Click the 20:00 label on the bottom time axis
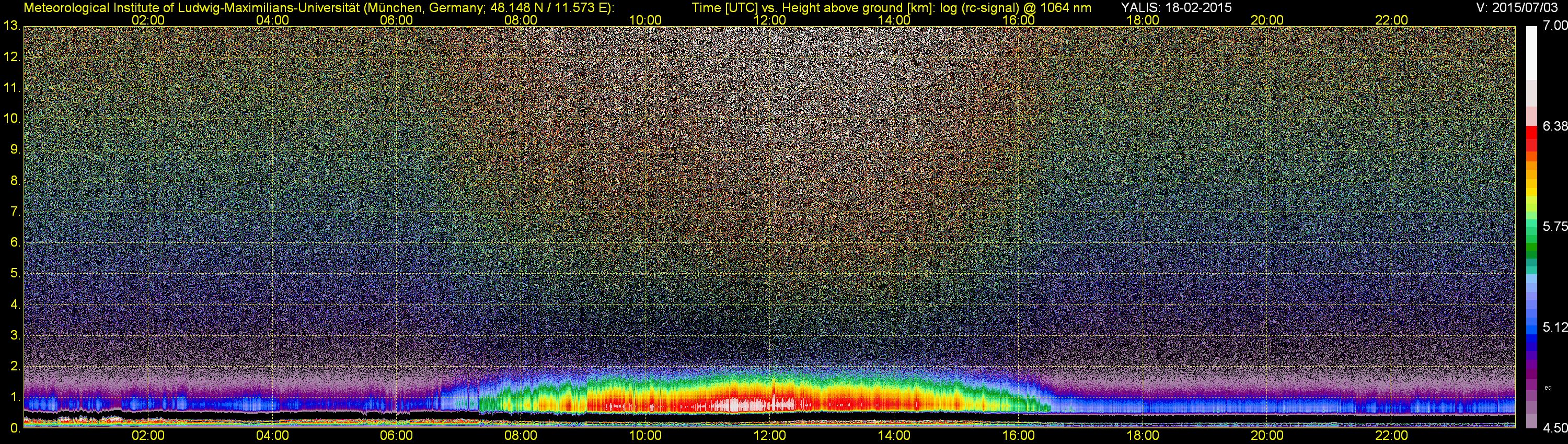This screenshot has height=444, width=1568. pos(1267,436)
